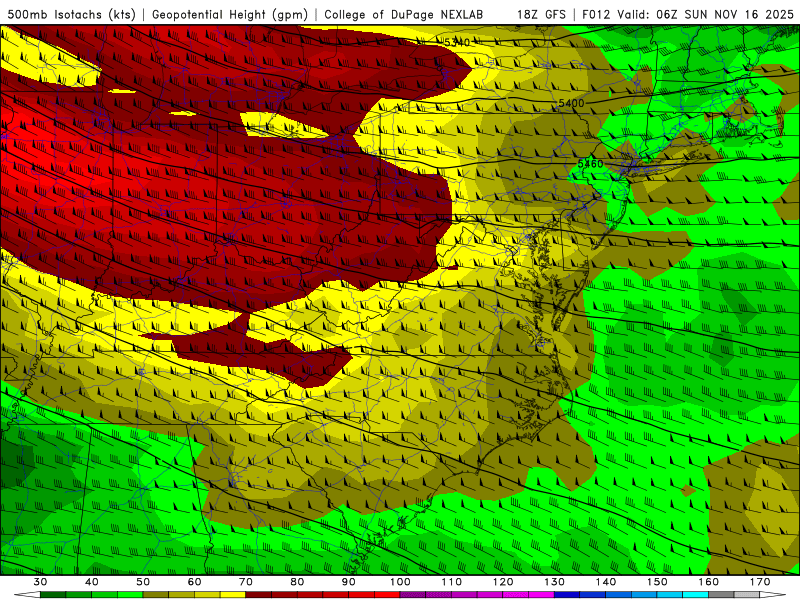Click the 80 knot color scale label
This screenshot has height=600, width=800.
coord(297,582)
